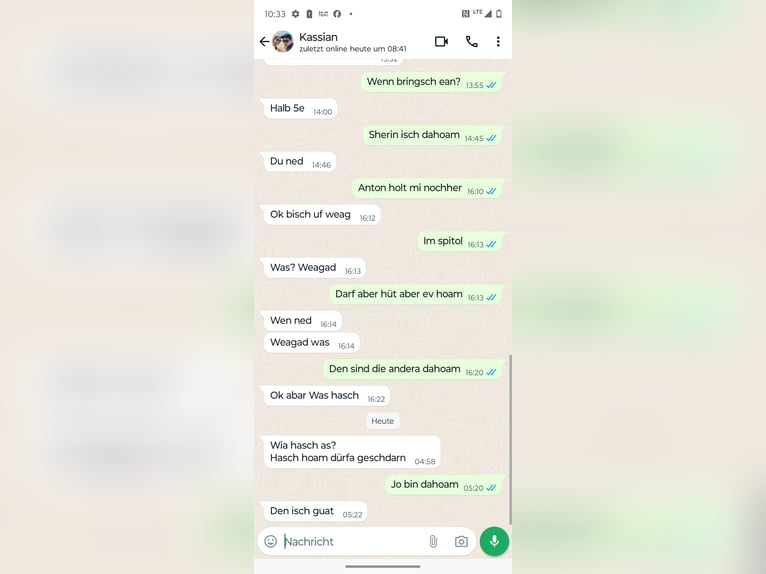Open the emoji picker in message bar
This screenshot has width=766, height=574.
[271, 541]
